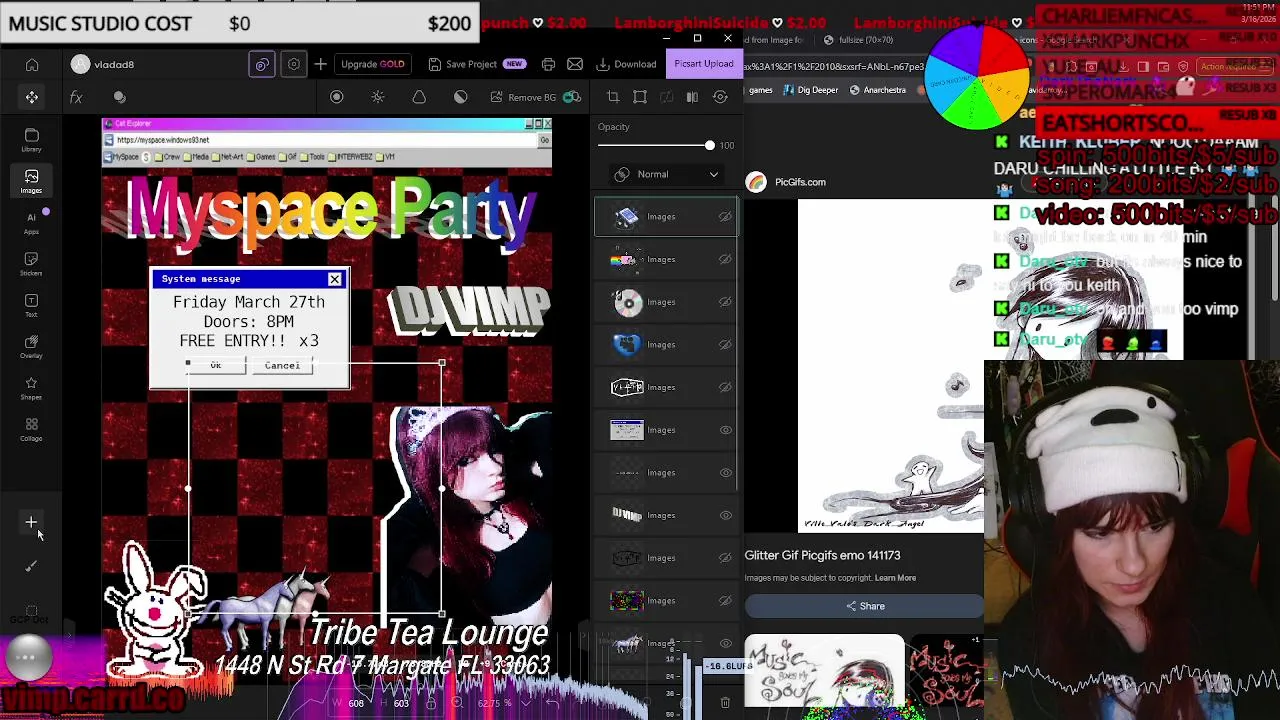Open the fx effects tool
Image resolution: width=1280 pixels, height=720 pixels.
point(76,97)
